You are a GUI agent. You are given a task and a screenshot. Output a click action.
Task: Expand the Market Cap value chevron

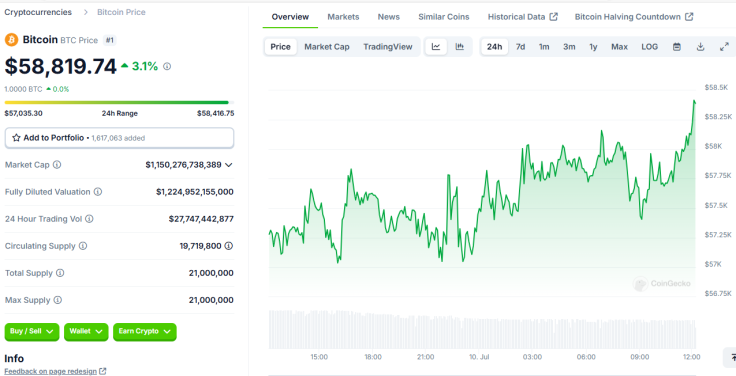click(229, 165)
